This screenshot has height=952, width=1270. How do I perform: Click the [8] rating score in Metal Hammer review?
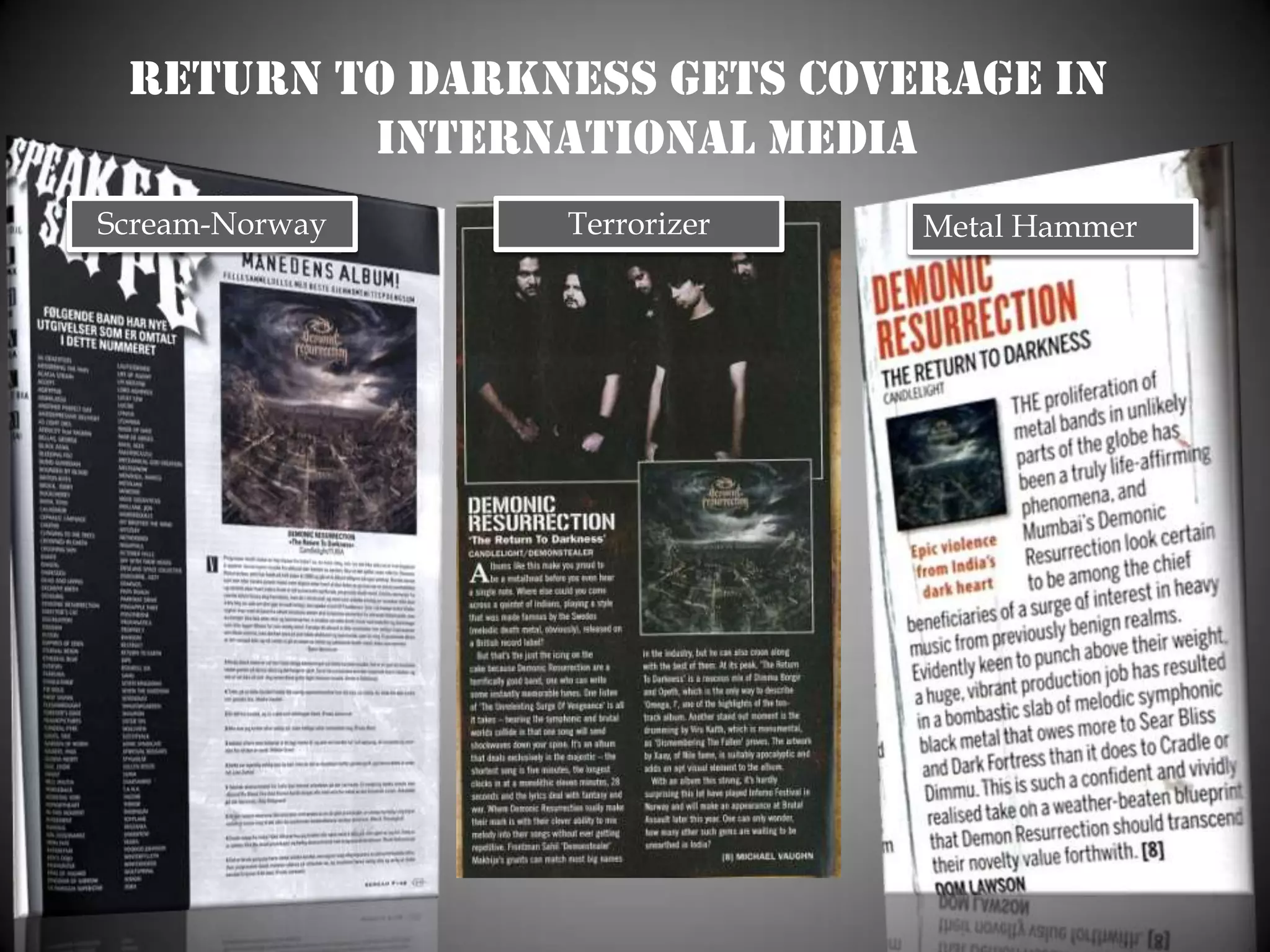tap(1152, 850)
